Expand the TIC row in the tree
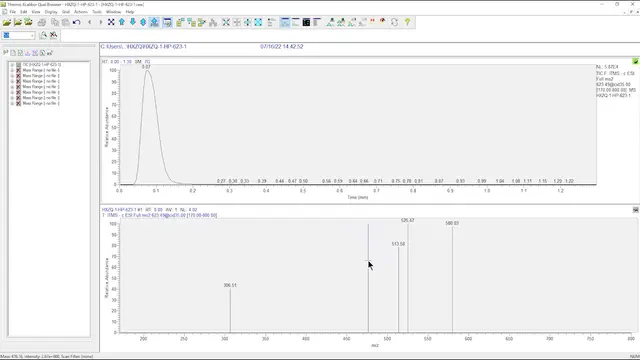The height and width of the screenshot is (360, 640). [x=12, y=65]
